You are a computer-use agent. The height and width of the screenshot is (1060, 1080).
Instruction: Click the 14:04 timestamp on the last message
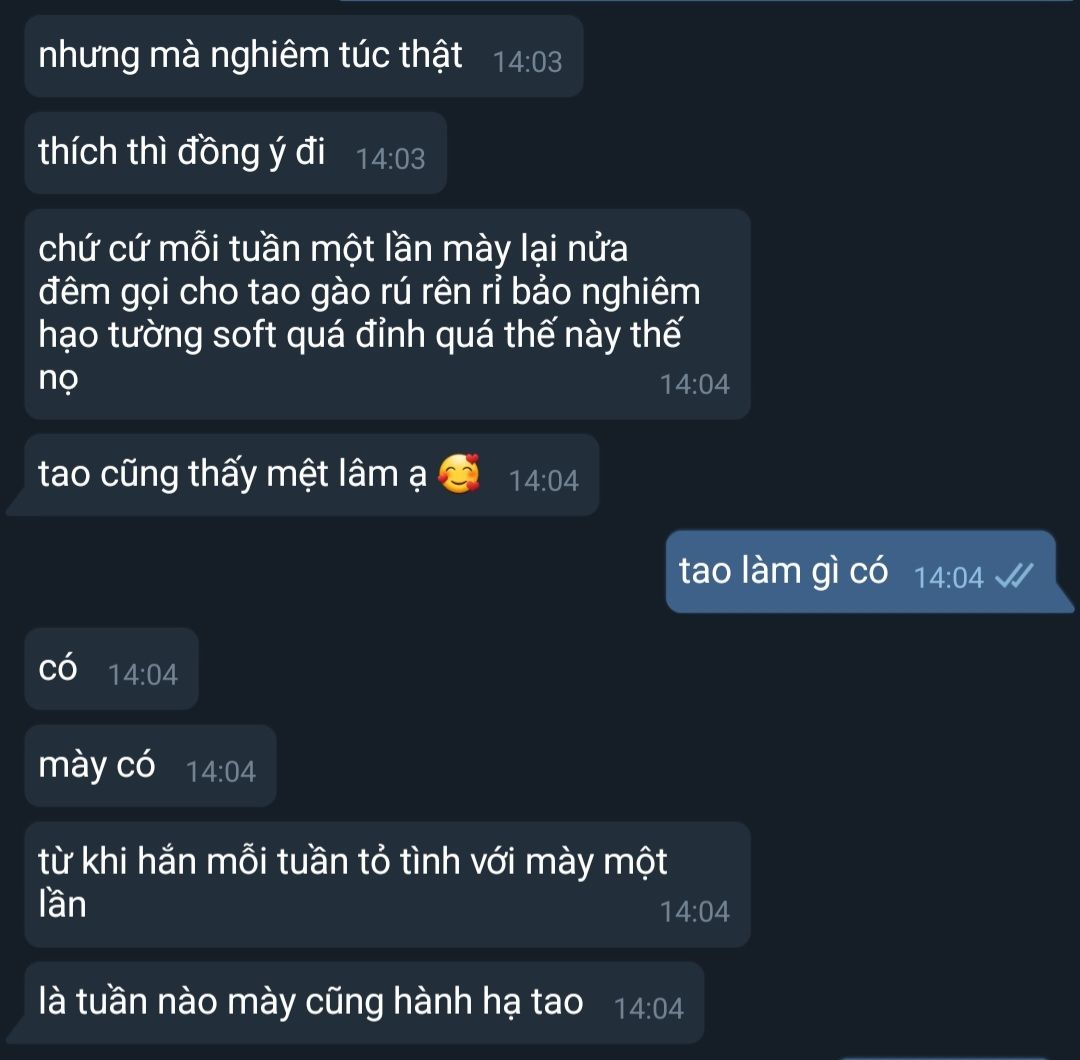[649, 1009]
